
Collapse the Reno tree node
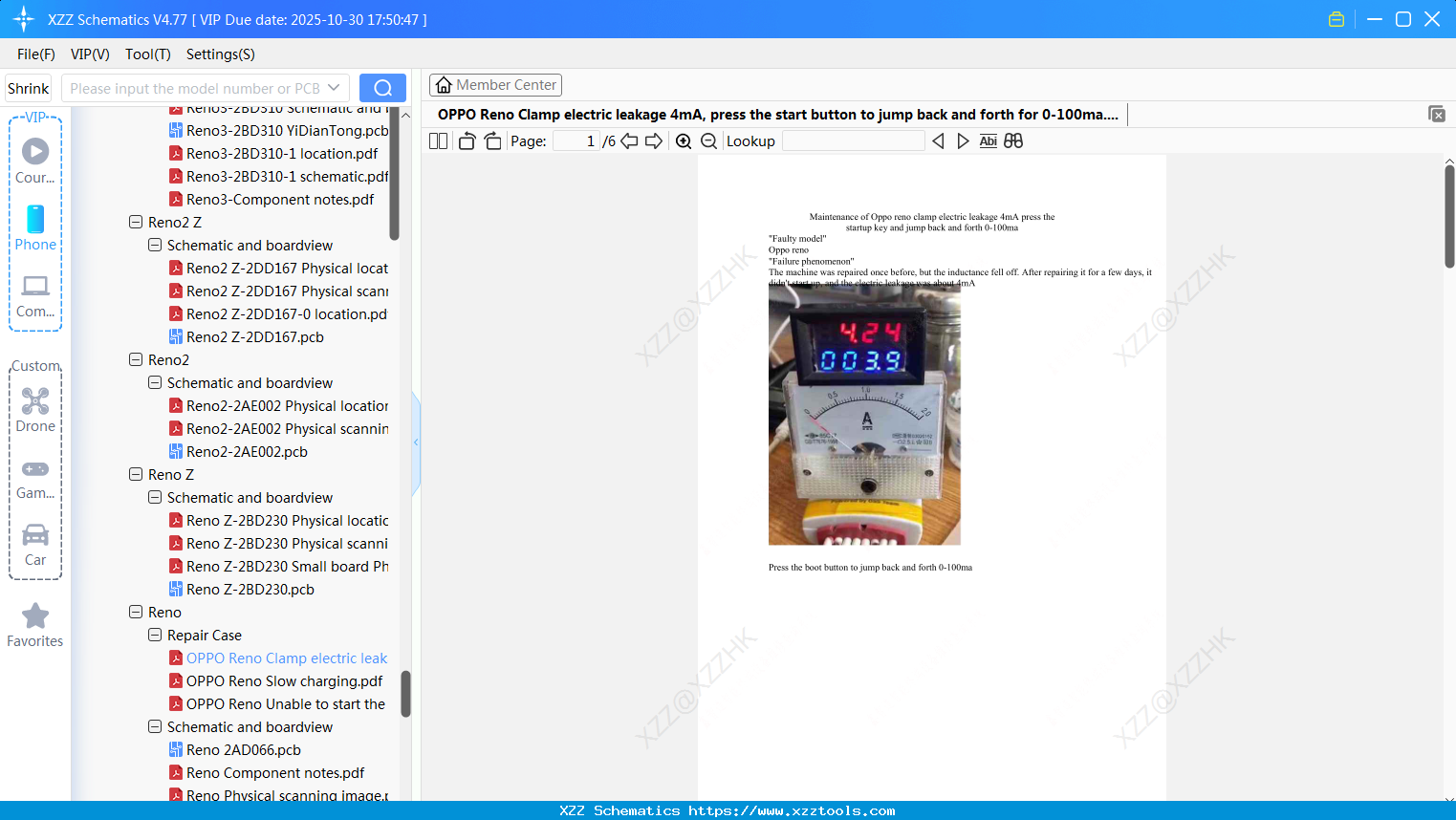[136, 612]
